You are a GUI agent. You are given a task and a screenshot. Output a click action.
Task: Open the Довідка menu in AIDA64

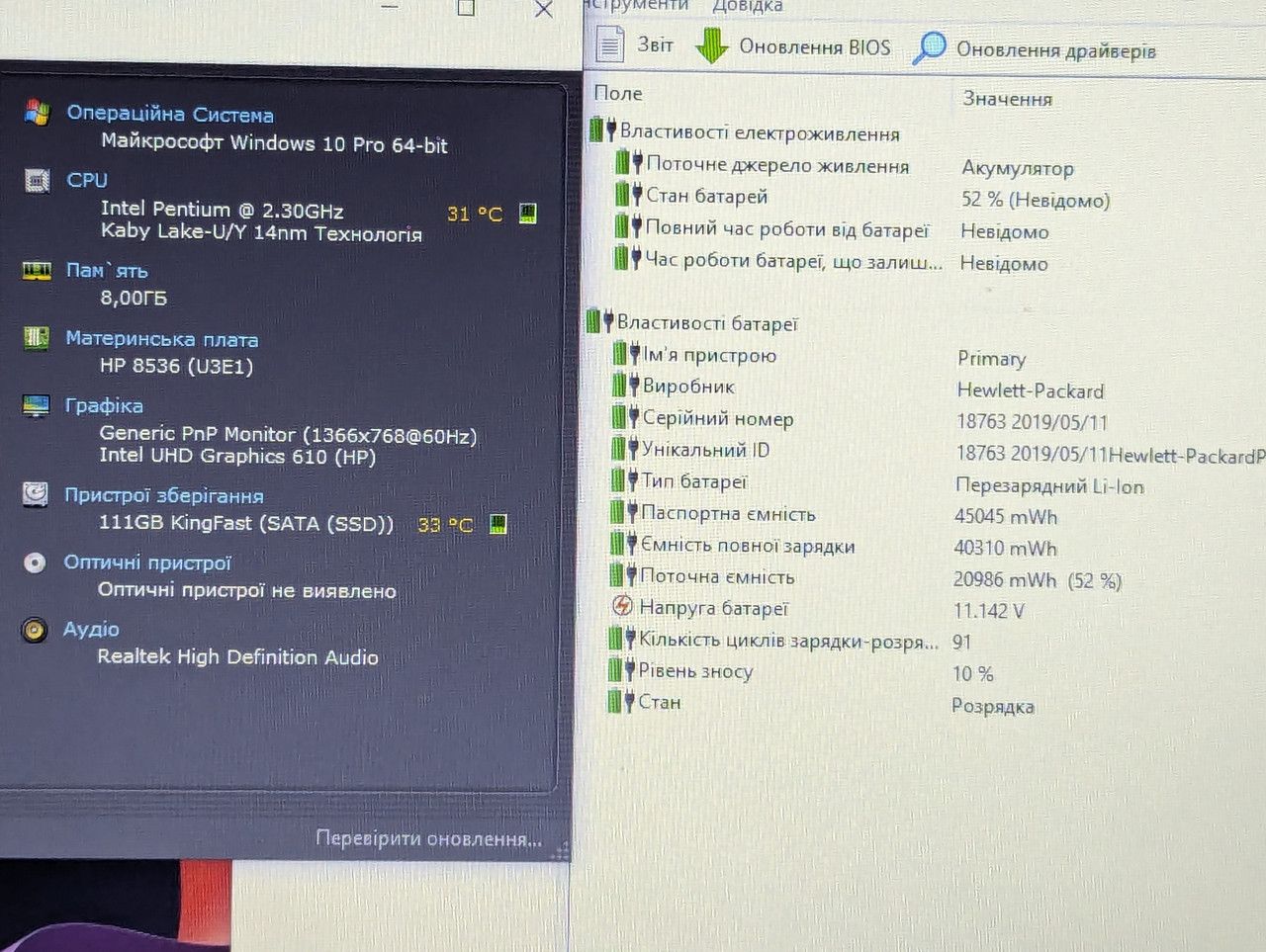click(748, 6)
